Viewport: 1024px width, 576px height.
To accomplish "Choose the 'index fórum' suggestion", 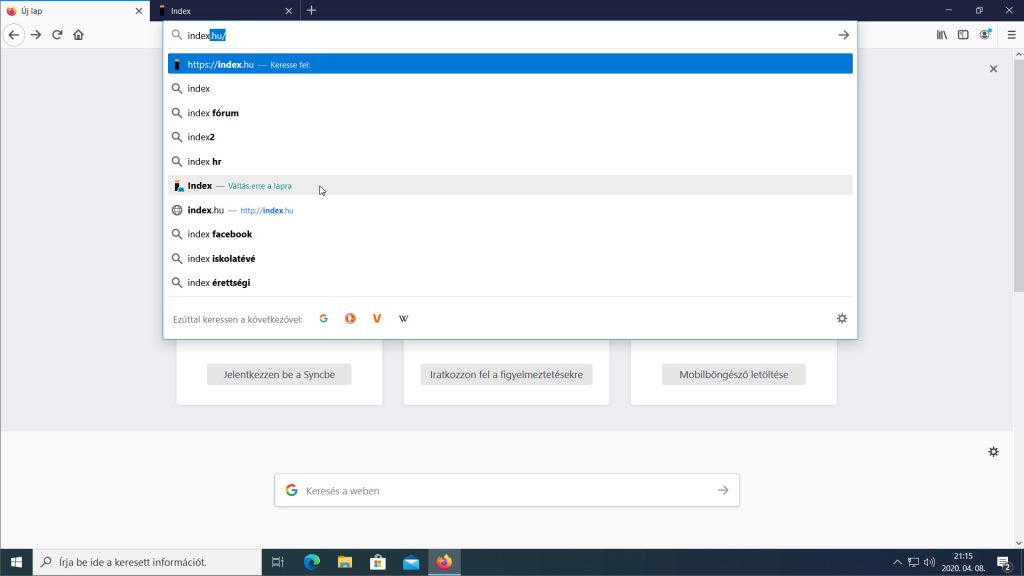I will tap(510, 113).
